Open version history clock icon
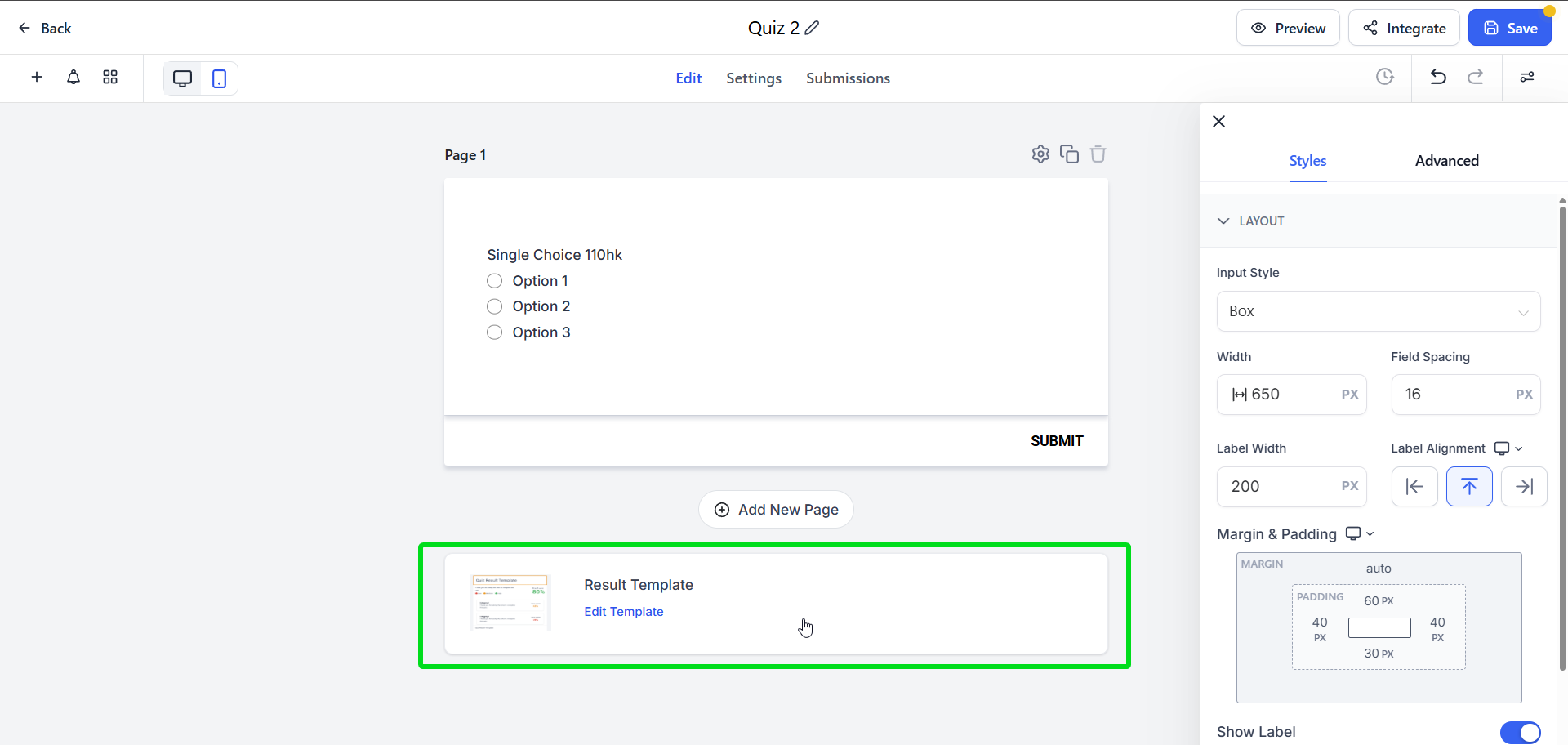Viewport: 1568px width, 745px height. coord(1385,77)
